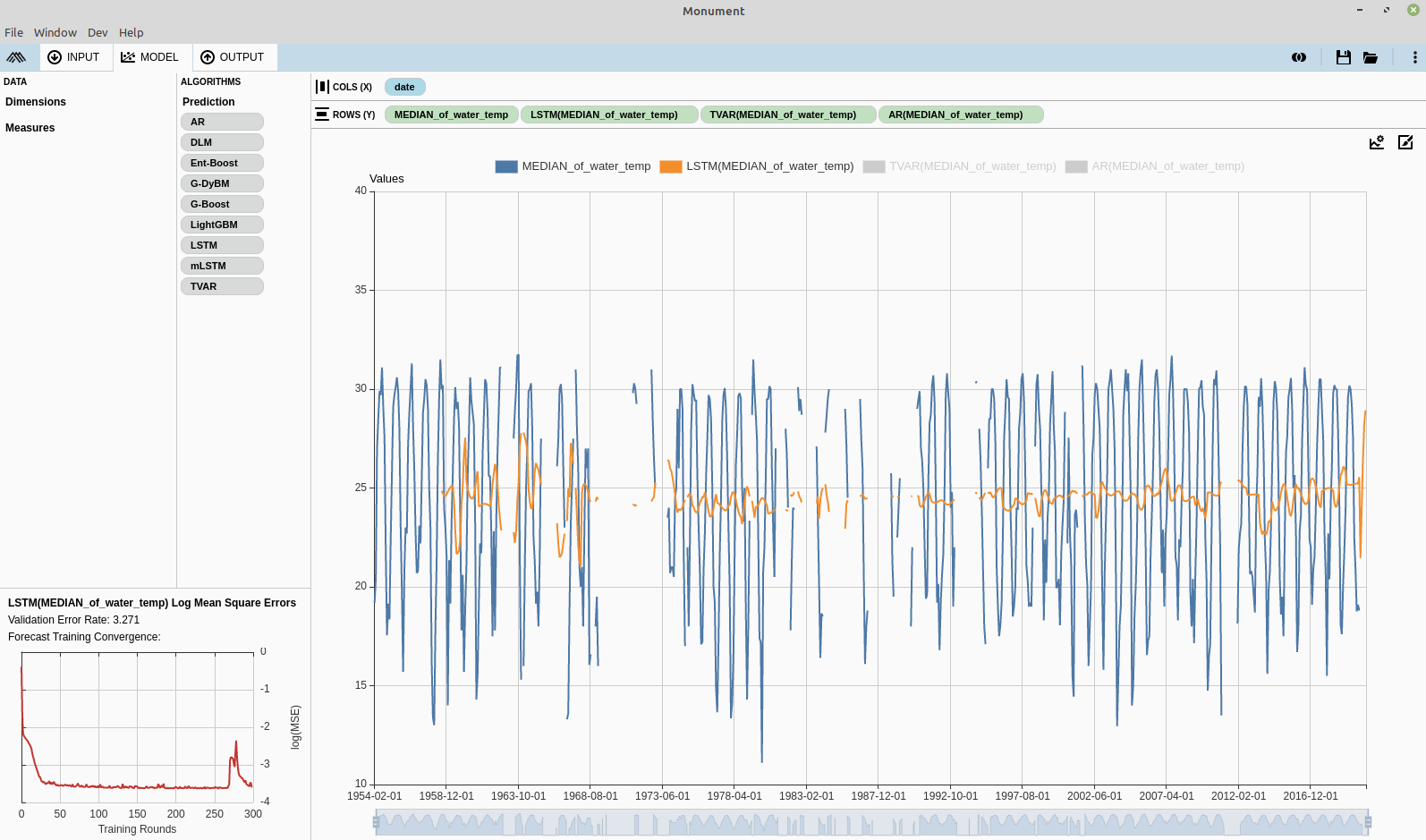Viewport: 1426px width, 840px height.
Task: Open the vertical dots more menu
Action: (1414, 57)
